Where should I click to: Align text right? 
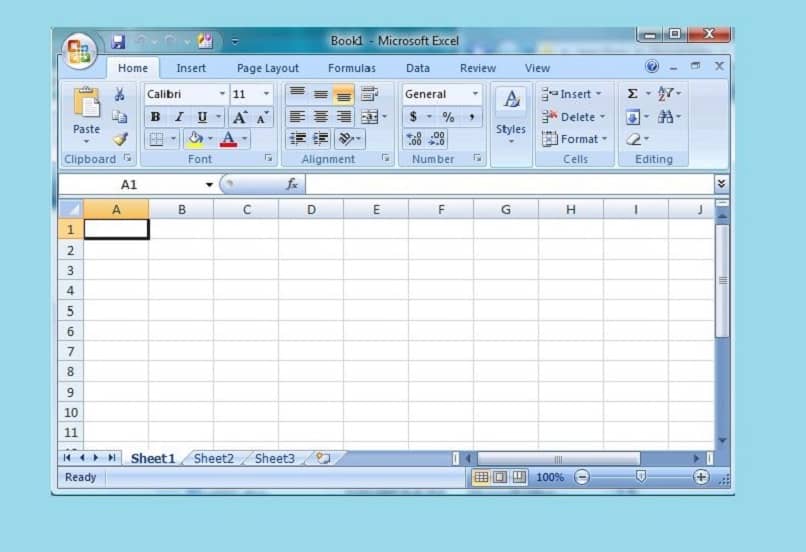(343, 117)
